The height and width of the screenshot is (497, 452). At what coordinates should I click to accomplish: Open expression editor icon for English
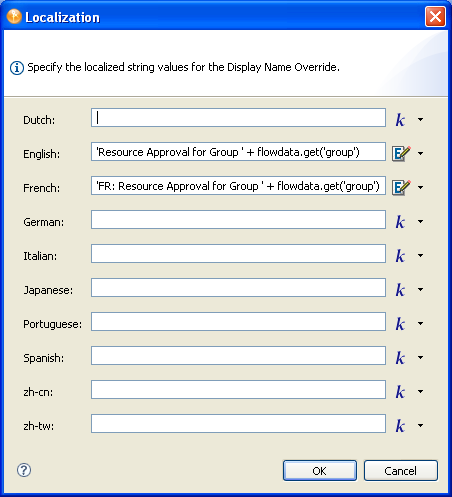pyautogui.click(x=401, y=153)
